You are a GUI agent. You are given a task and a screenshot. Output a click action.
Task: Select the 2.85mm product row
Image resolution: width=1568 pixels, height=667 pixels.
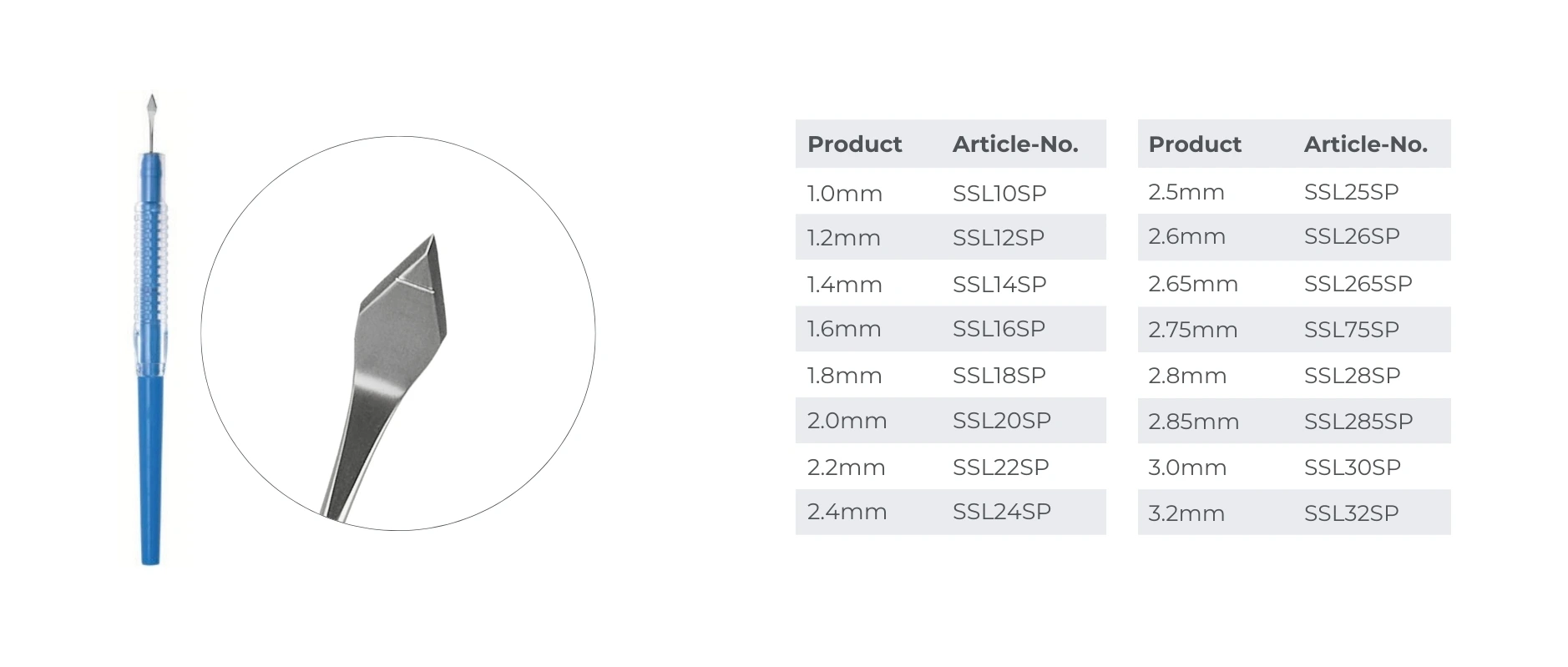(1294, 421)
